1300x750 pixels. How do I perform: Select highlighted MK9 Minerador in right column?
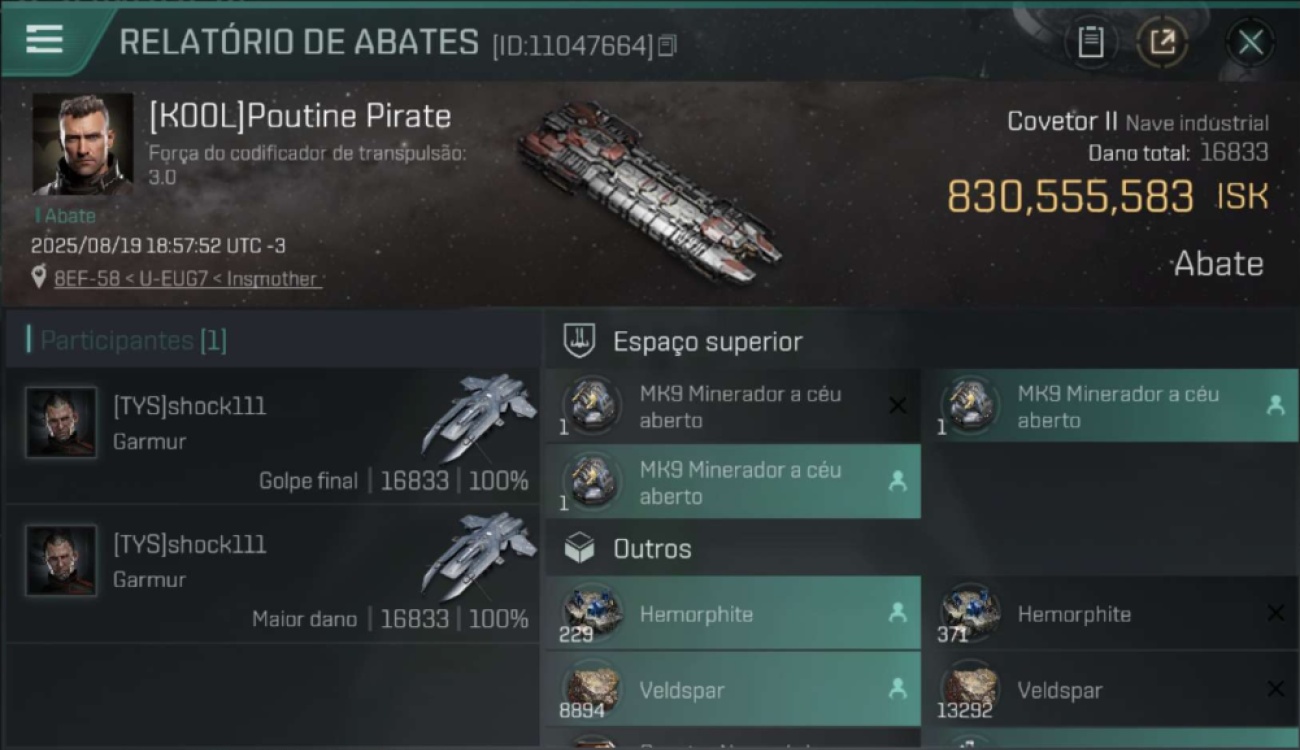[1110, 406]
